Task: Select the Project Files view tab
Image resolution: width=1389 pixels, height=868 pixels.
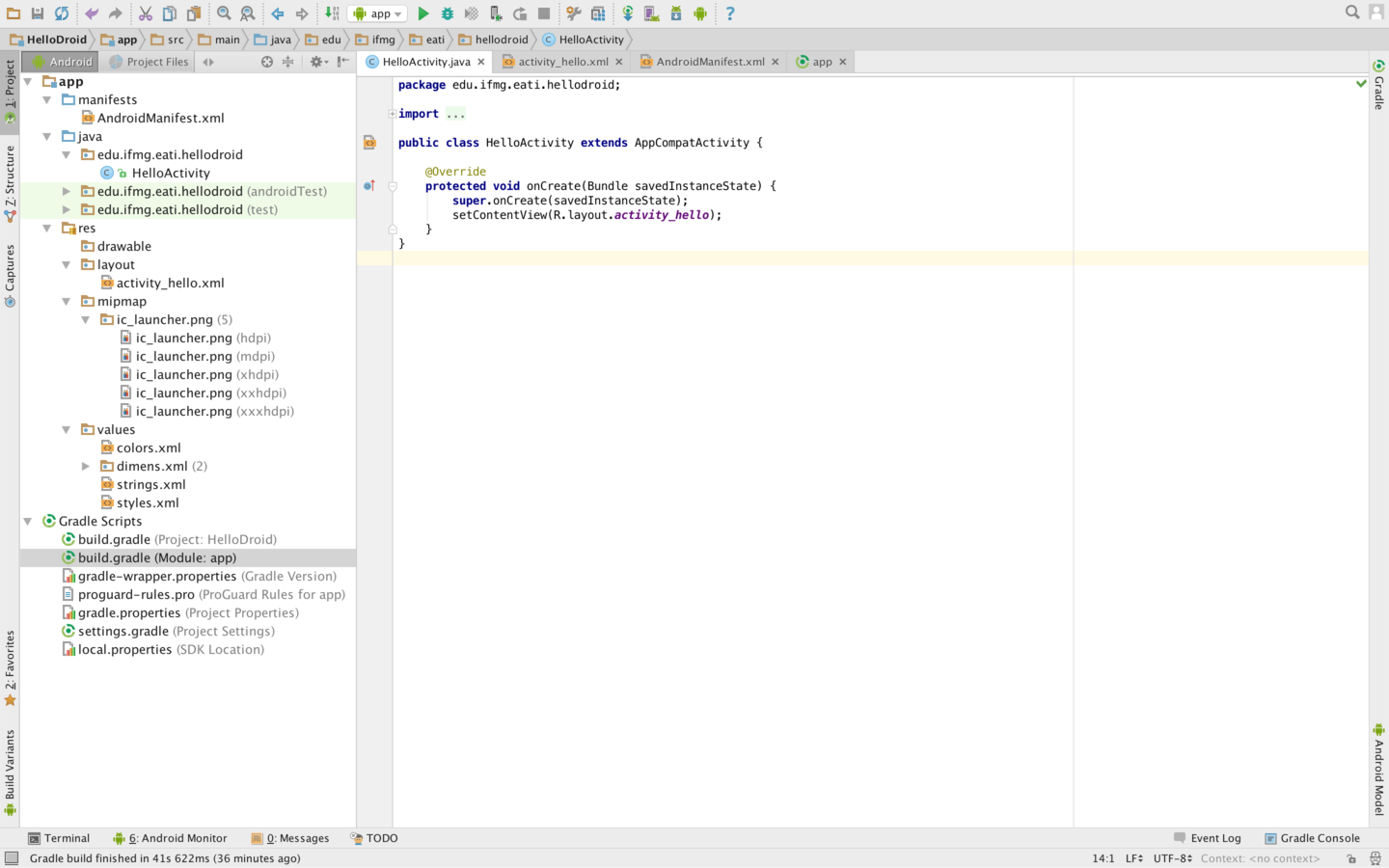Action: point(149,62)
